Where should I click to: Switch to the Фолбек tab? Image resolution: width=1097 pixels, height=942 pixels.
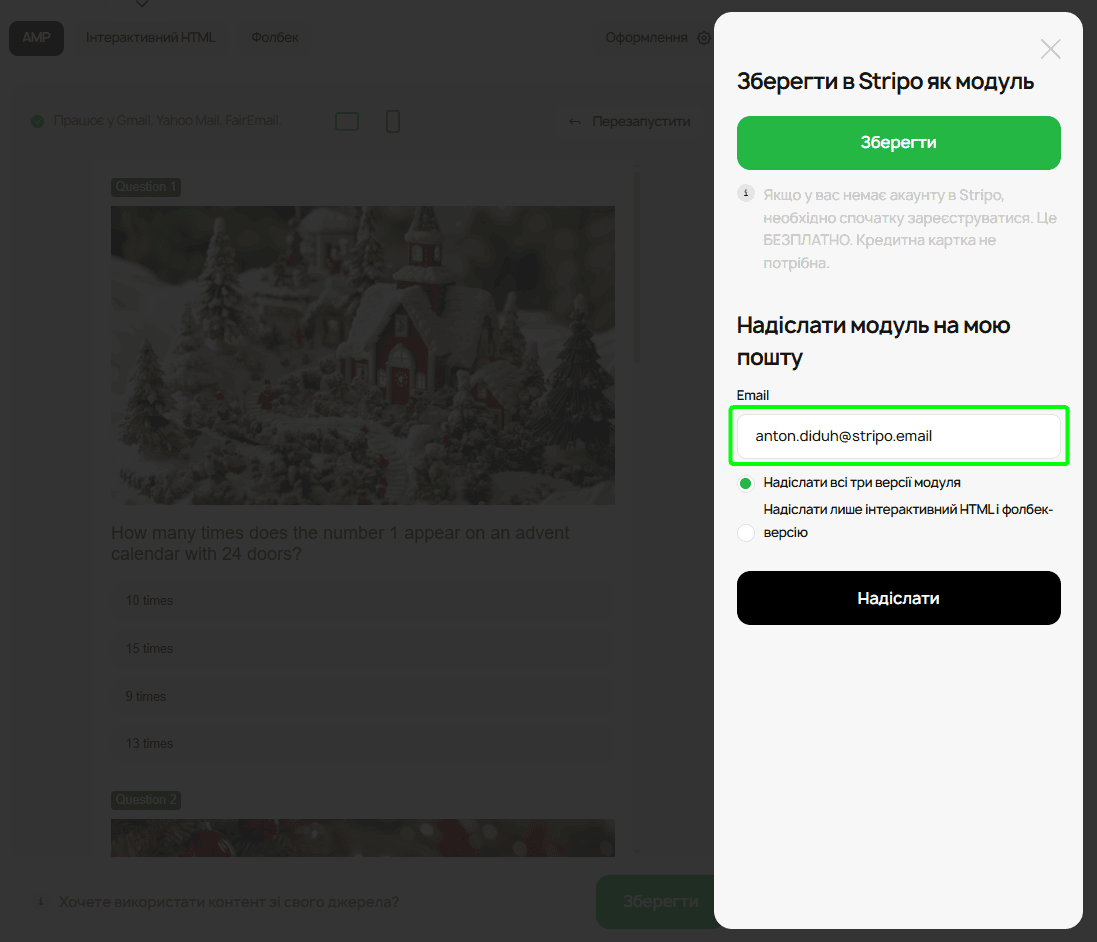click(274, 38)
